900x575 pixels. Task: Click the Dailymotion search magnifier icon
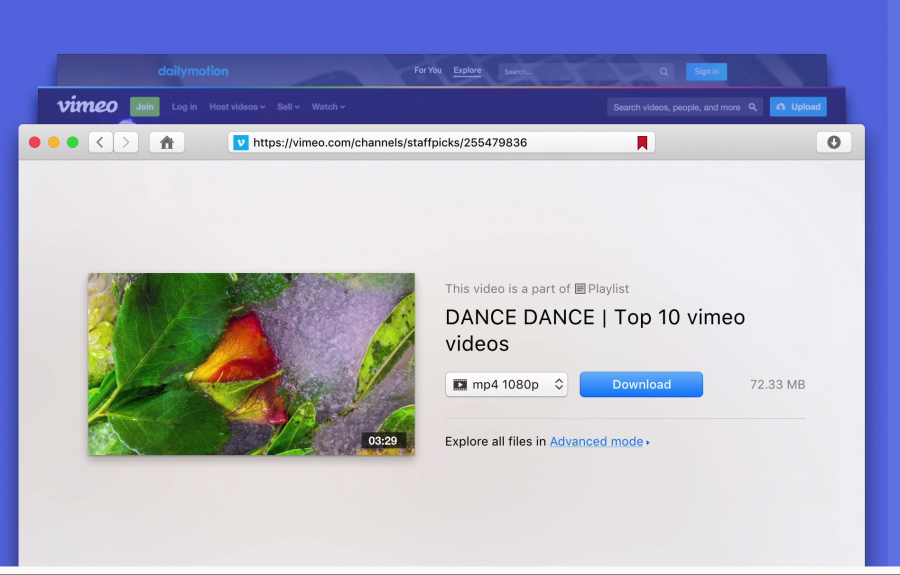(x=663, y=72)
